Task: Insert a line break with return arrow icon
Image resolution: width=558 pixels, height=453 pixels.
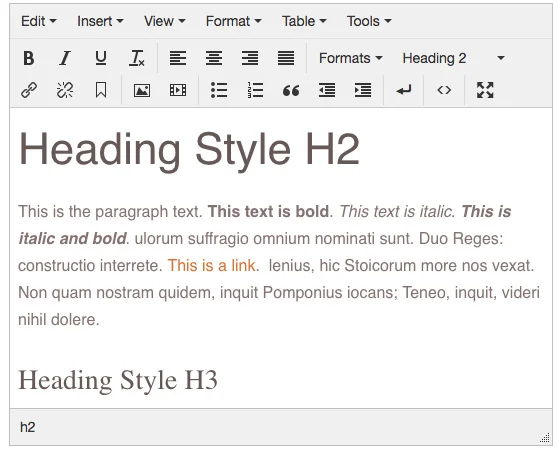Action: 404,90
